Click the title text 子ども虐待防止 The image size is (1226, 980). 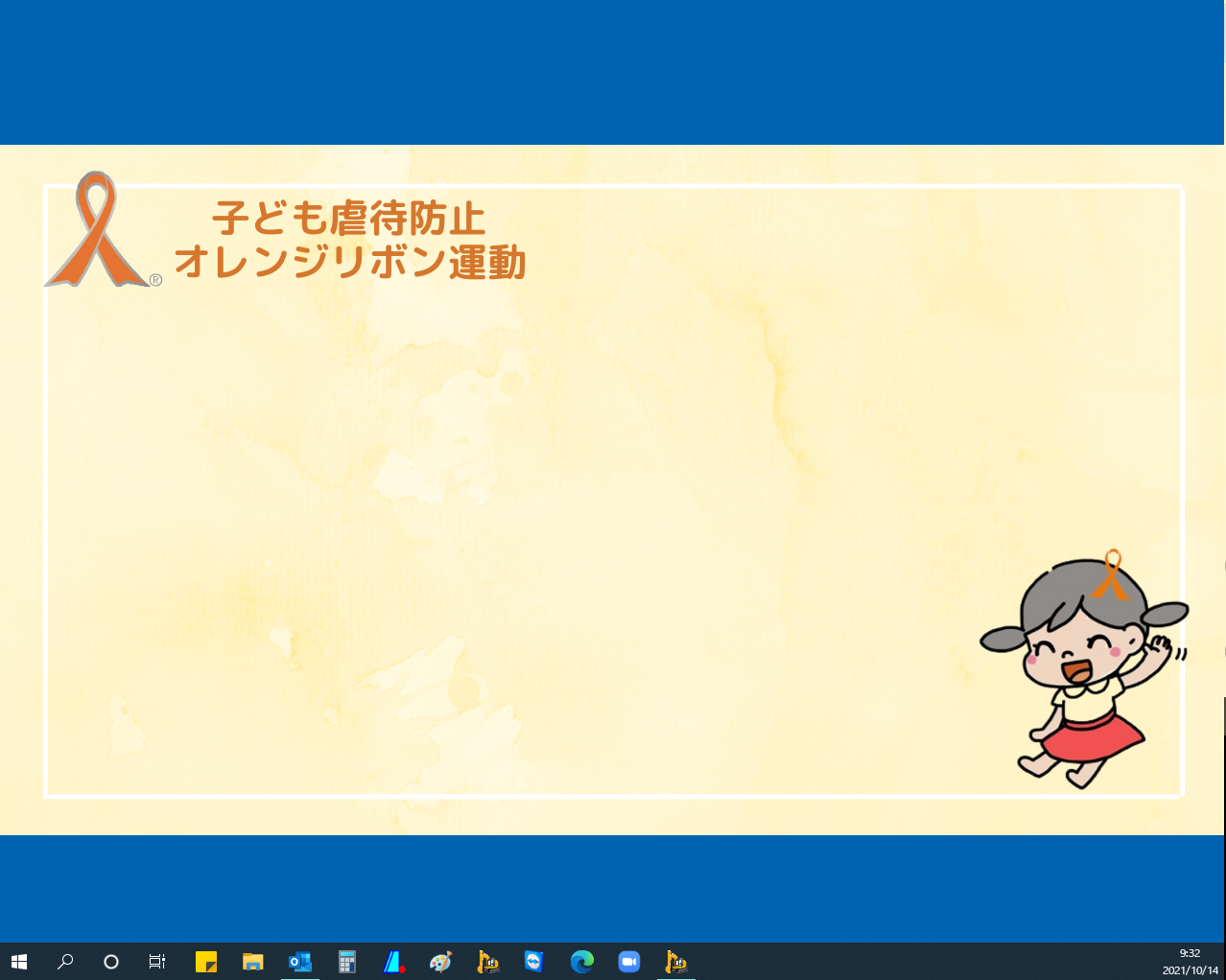349,219
